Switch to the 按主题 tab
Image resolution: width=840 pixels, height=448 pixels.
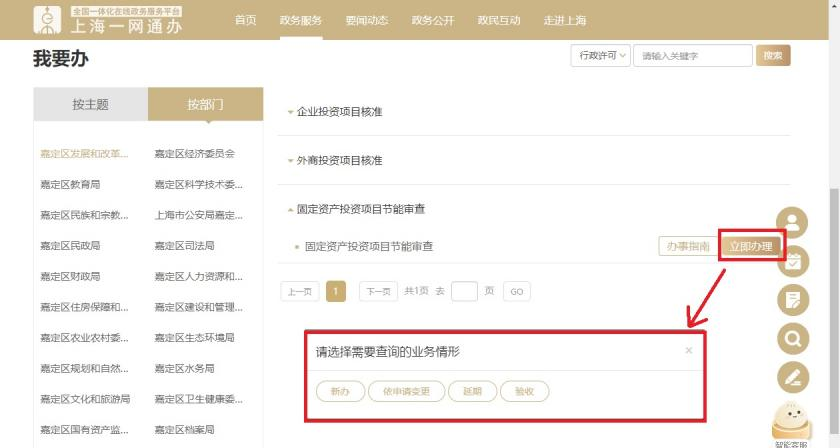(90, 105)
